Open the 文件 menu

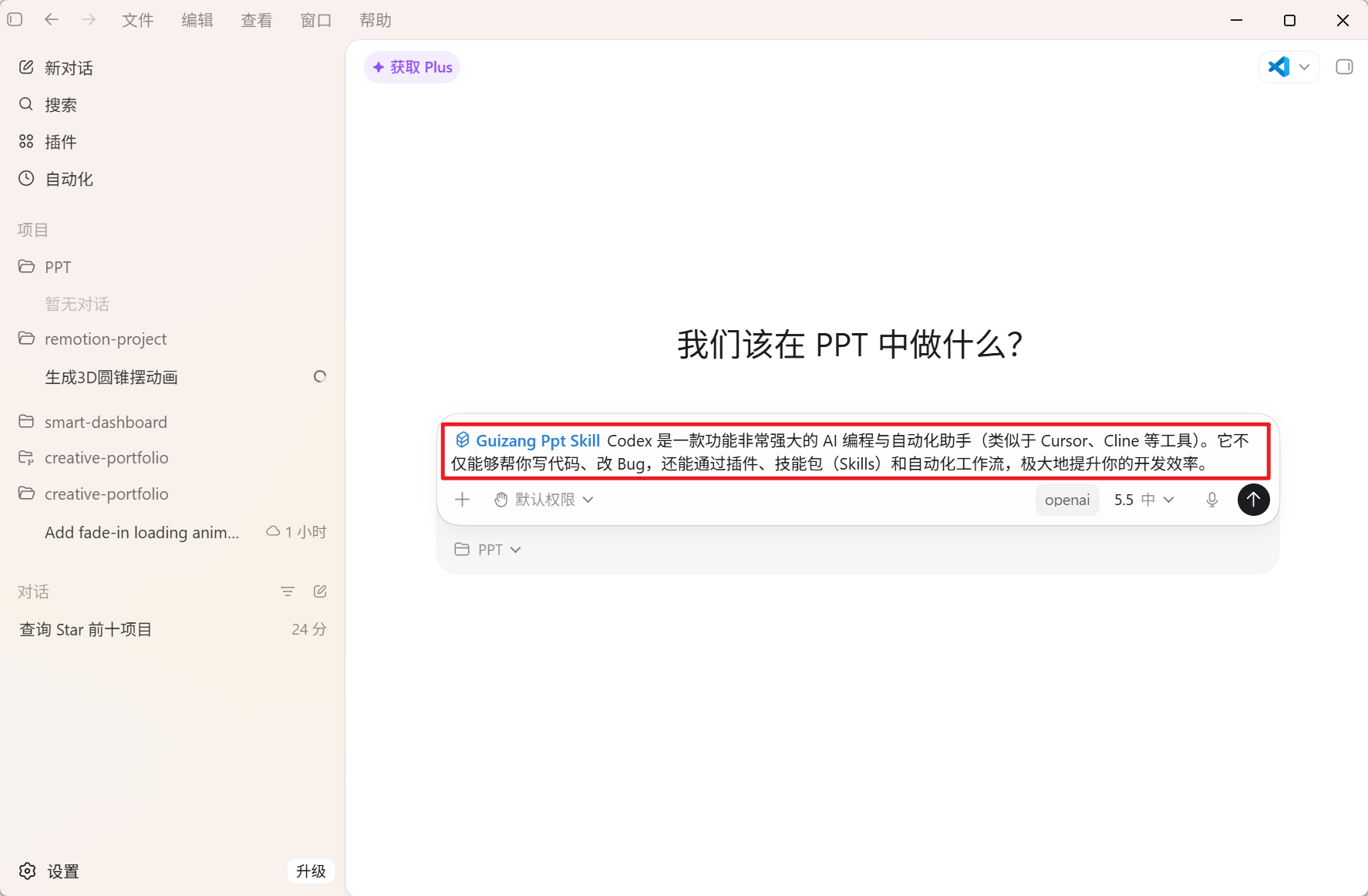[138, 20]
